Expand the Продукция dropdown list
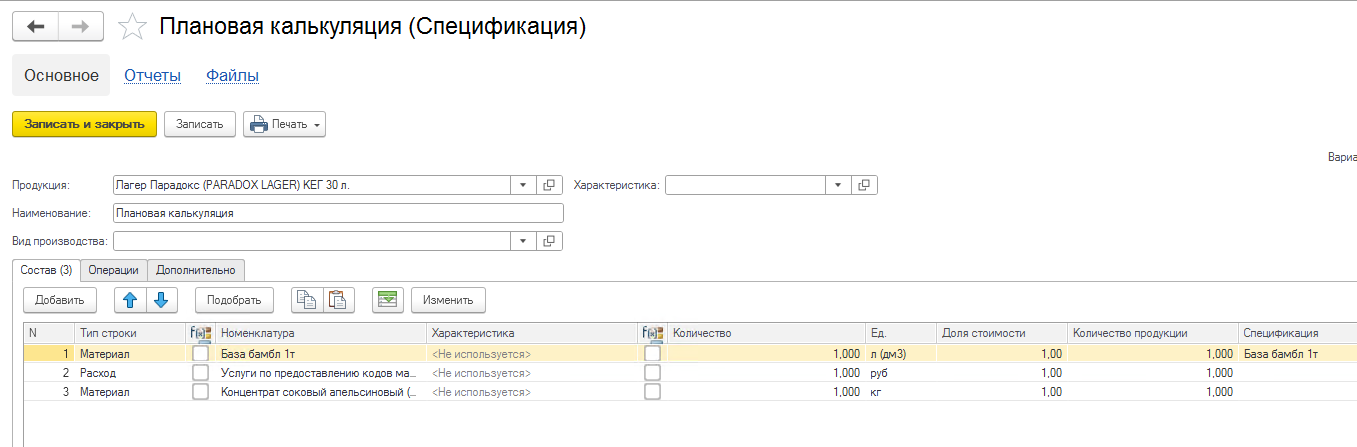Image resolution: width=1357 pixels, height=447 pixels. pos(525,185)
